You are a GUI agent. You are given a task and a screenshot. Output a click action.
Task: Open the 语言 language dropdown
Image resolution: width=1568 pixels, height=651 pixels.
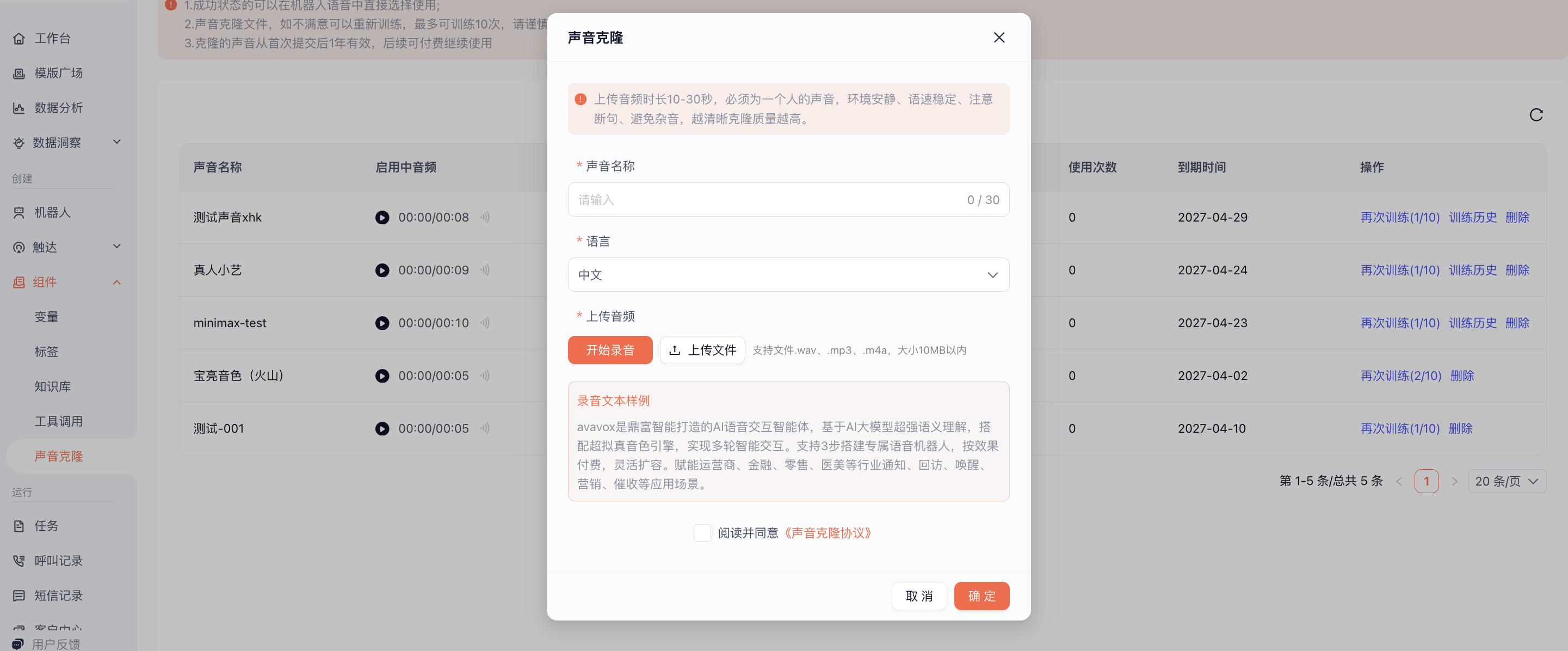pyautogui.click(x=788, y=275)
